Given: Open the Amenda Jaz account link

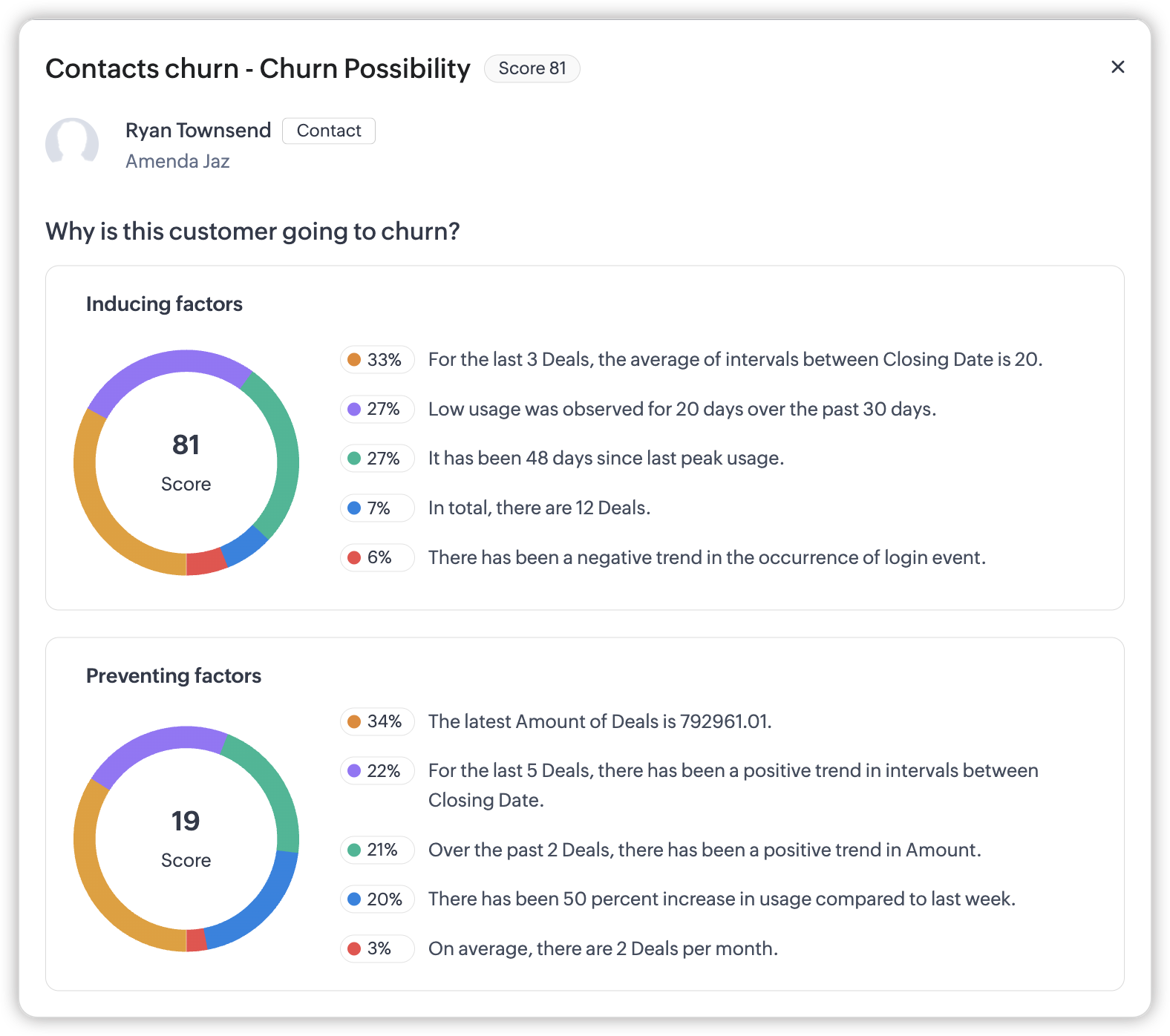Looking at the screenshot, I should [x=177, y=161].
